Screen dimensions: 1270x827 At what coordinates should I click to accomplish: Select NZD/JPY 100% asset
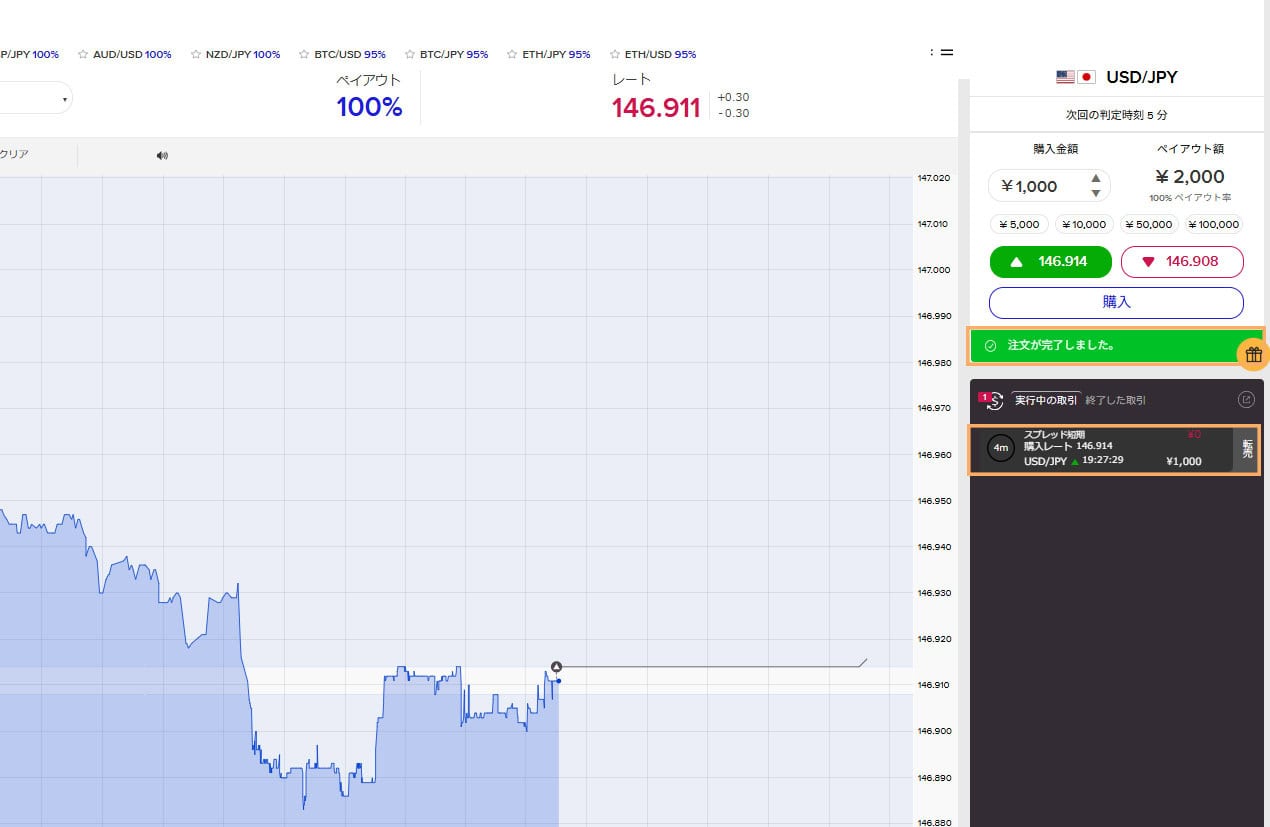243,54
